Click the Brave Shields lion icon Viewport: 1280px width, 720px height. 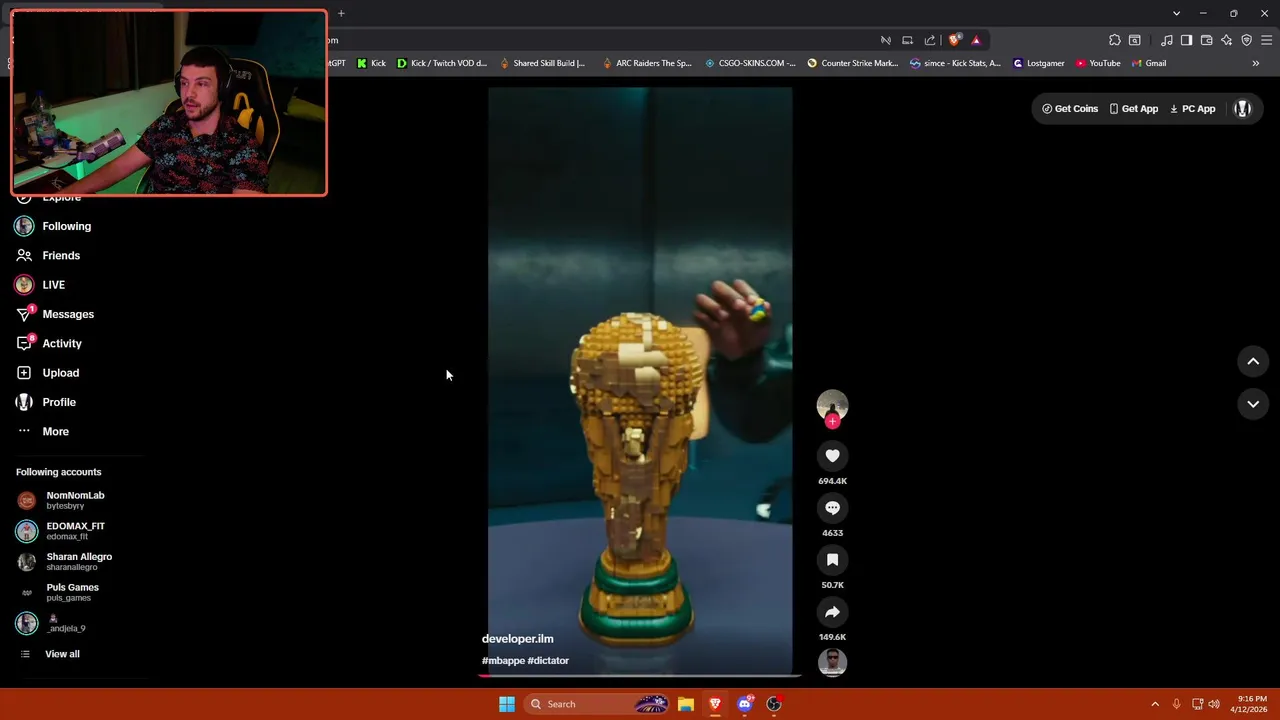point(954,40)
